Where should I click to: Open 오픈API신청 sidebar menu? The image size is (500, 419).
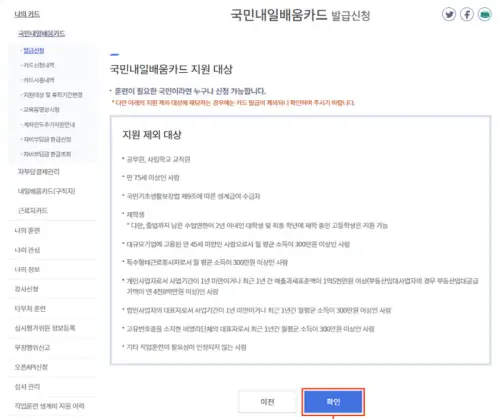(31, 367)
